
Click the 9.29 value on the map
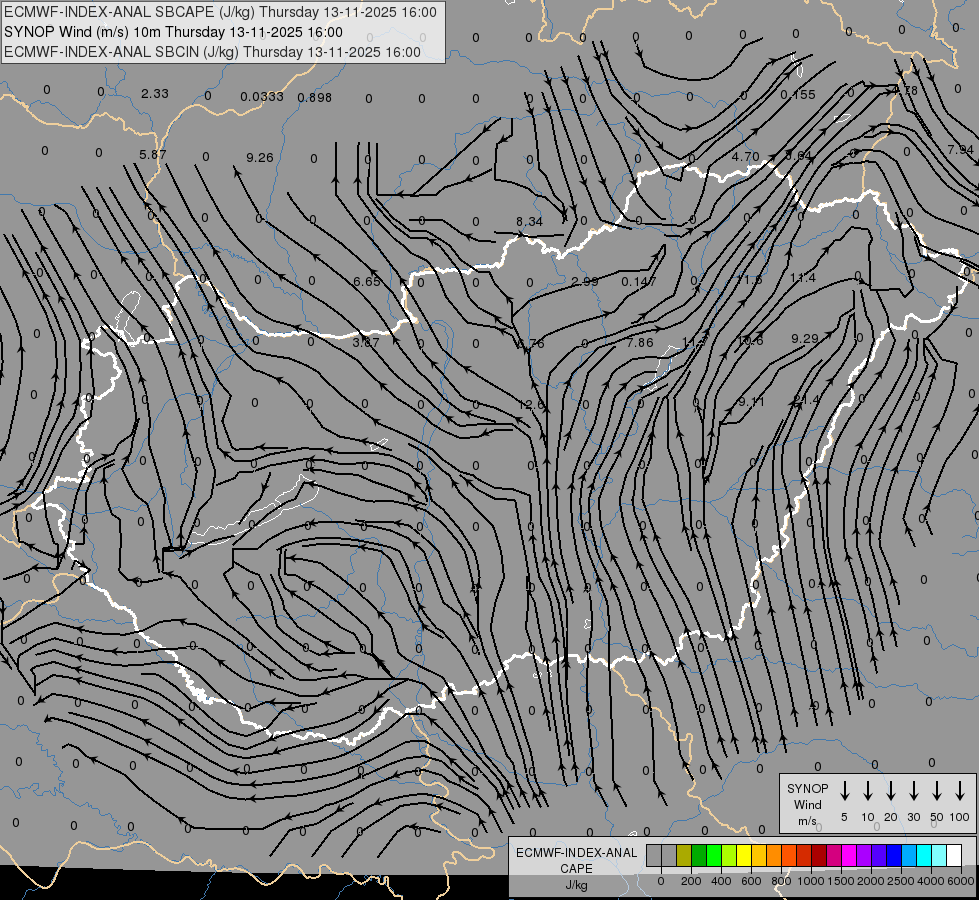(x=805, y=339)
